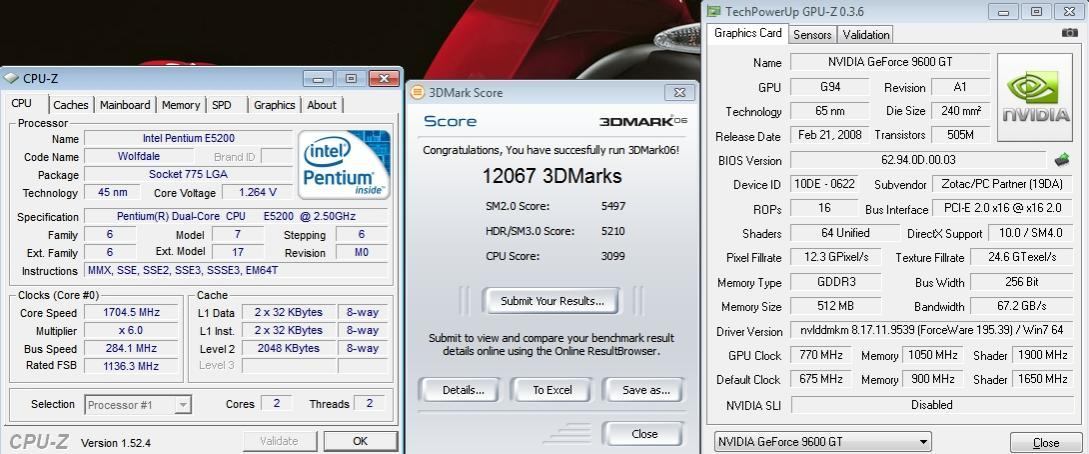Click the Pixel Fillrate value 12.3 GPixel/s
This screenshot has width=1089, height=454.
coord(836,257)
